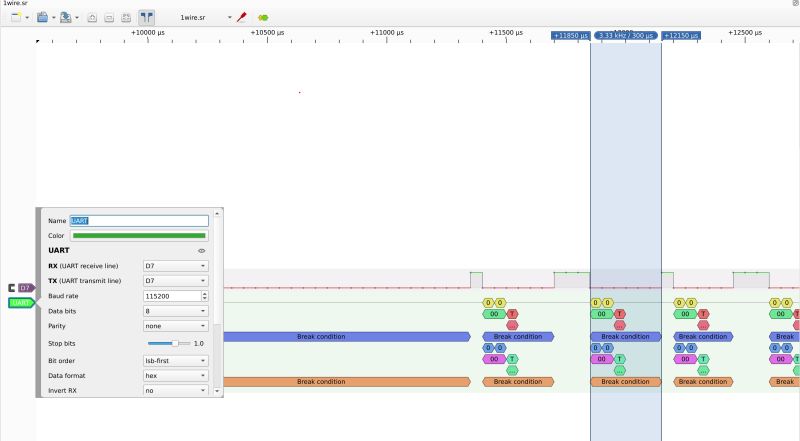This screenshot has height=441, width=800.
Task: Click the long orange Break condition annotation
Action: point(346,382)
